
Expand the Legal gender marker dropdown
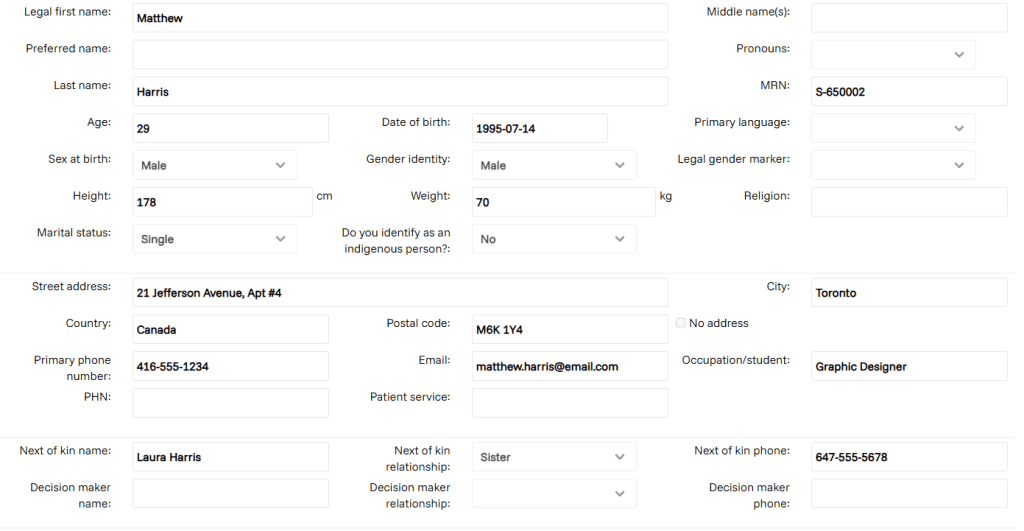point(892,166)
